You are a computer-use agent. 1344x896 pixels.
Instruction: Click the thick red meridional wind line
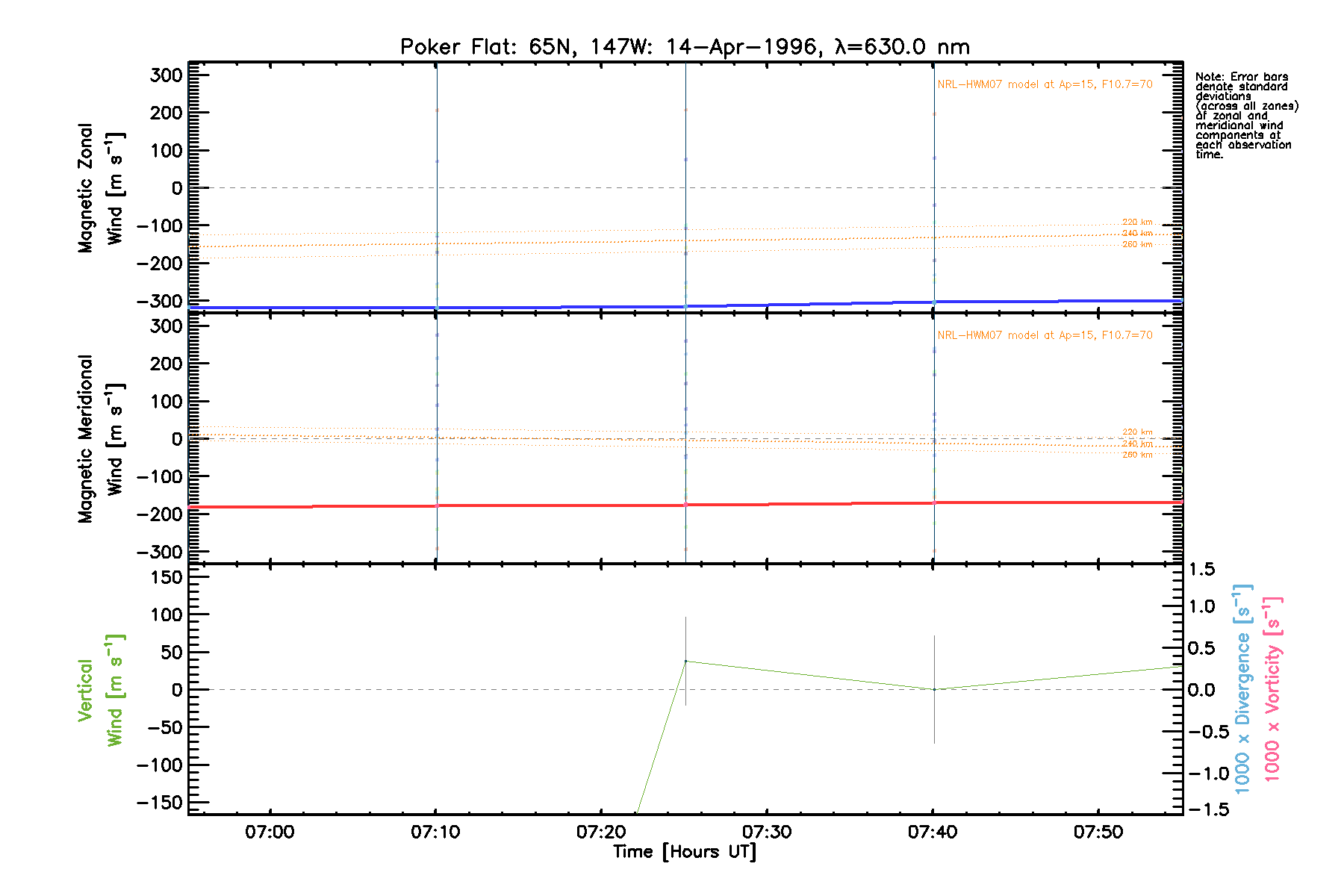point(560,505)
